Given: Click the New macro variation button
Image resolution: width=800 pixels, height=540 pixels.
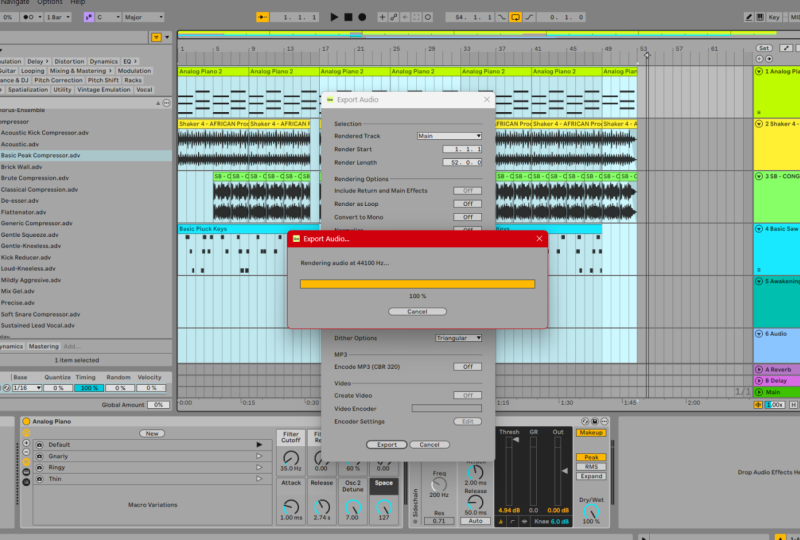Looking at the screenshot, I should (152, 433).
